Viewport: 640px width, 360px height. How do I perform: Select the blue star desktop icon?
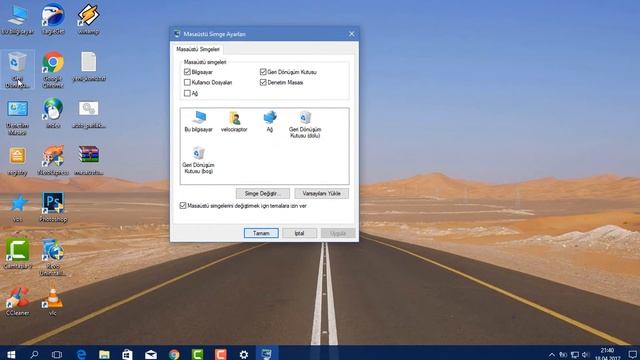(x=17, y=208)
